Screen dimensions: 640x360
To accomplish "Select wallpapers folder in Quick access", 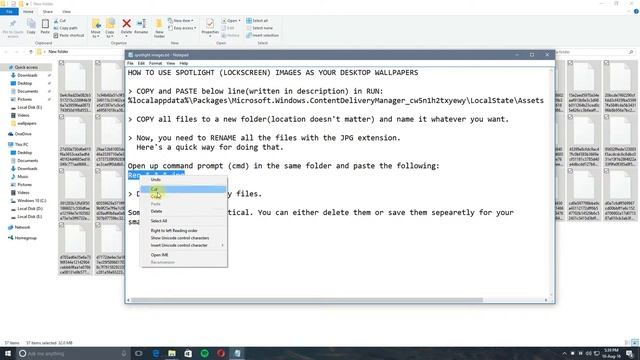I will pyautogui.click(x=24, y=123).
